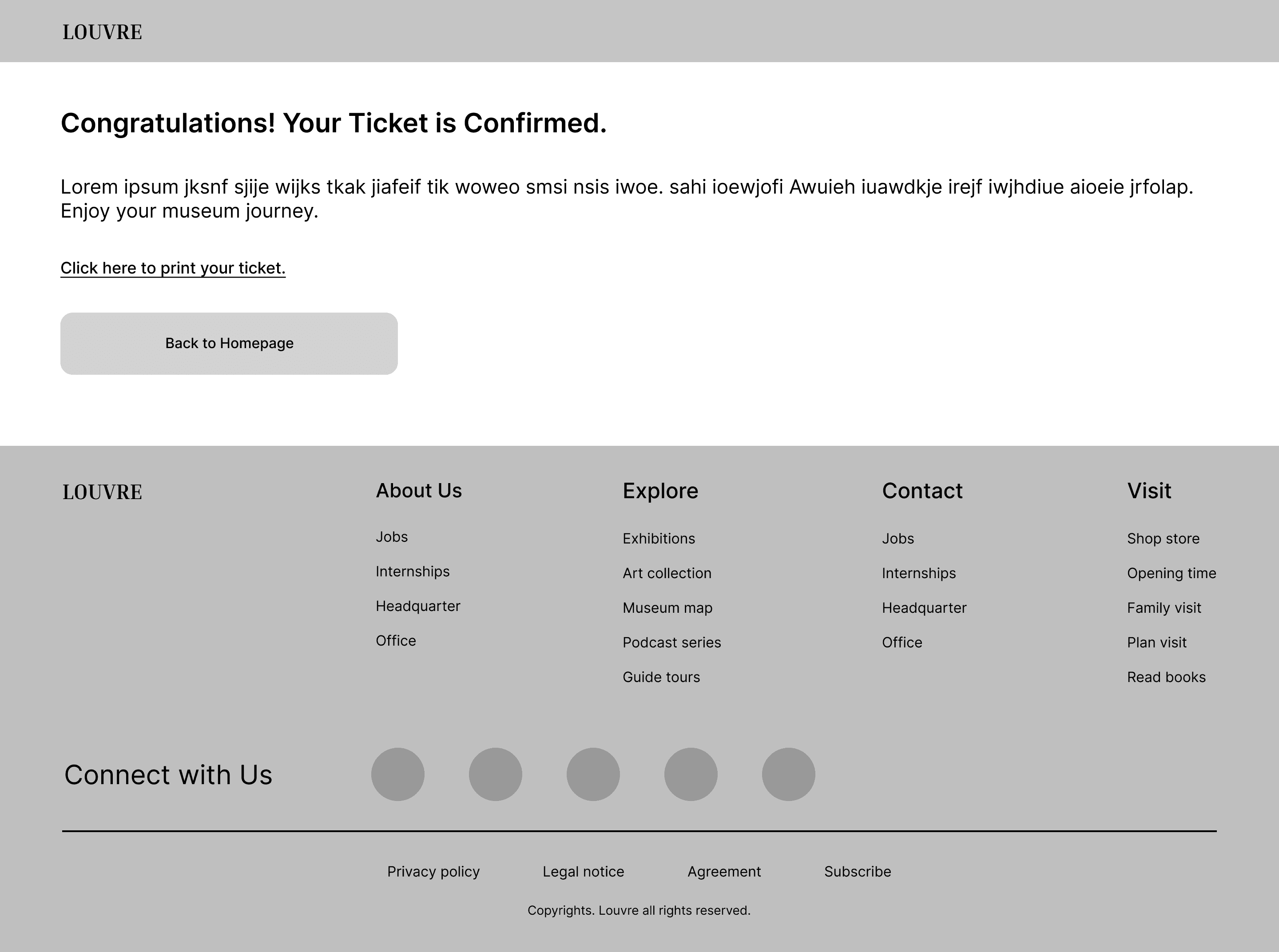Open the fifth social media circle icon
The width and height of the screenshot is (1279, 952).
[x=789, y=774]
